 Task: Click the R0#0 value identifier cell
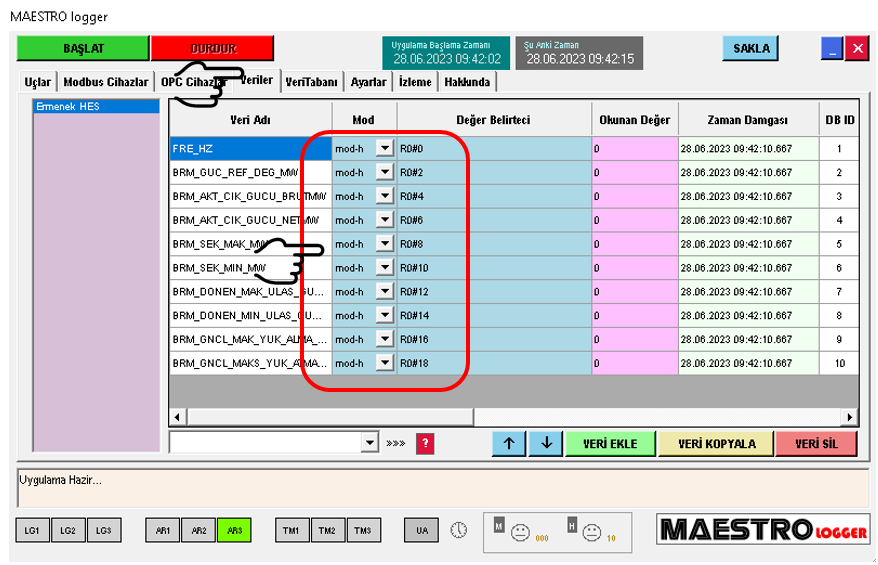tap(494, 148)
